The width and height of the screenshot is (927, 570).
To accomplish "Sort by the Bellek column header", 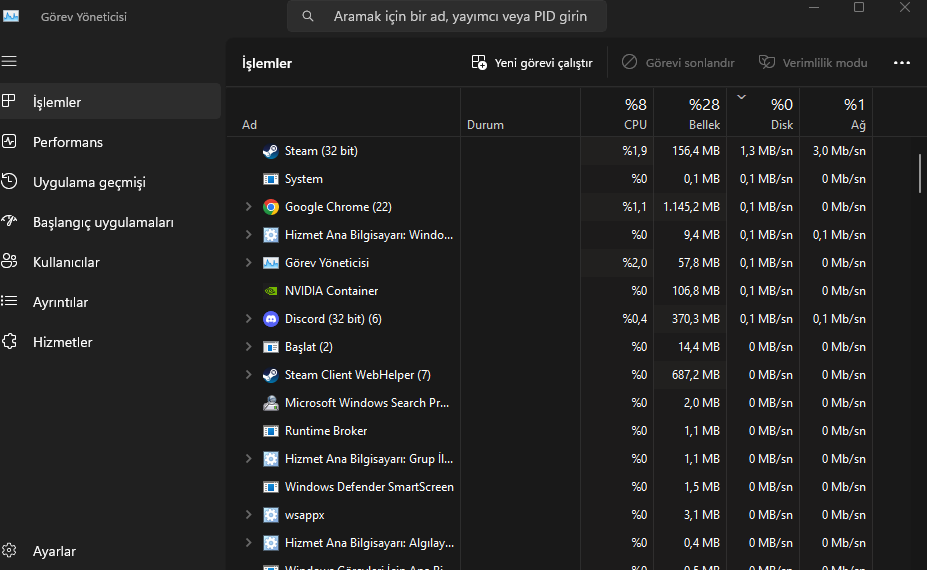I will pos(691,112).
